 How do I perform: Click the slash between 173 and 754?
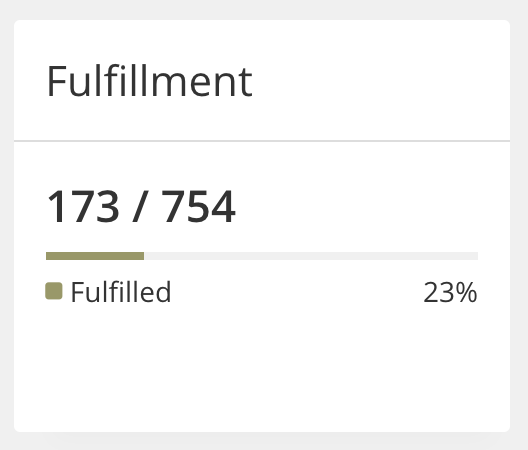pos(141,206)
